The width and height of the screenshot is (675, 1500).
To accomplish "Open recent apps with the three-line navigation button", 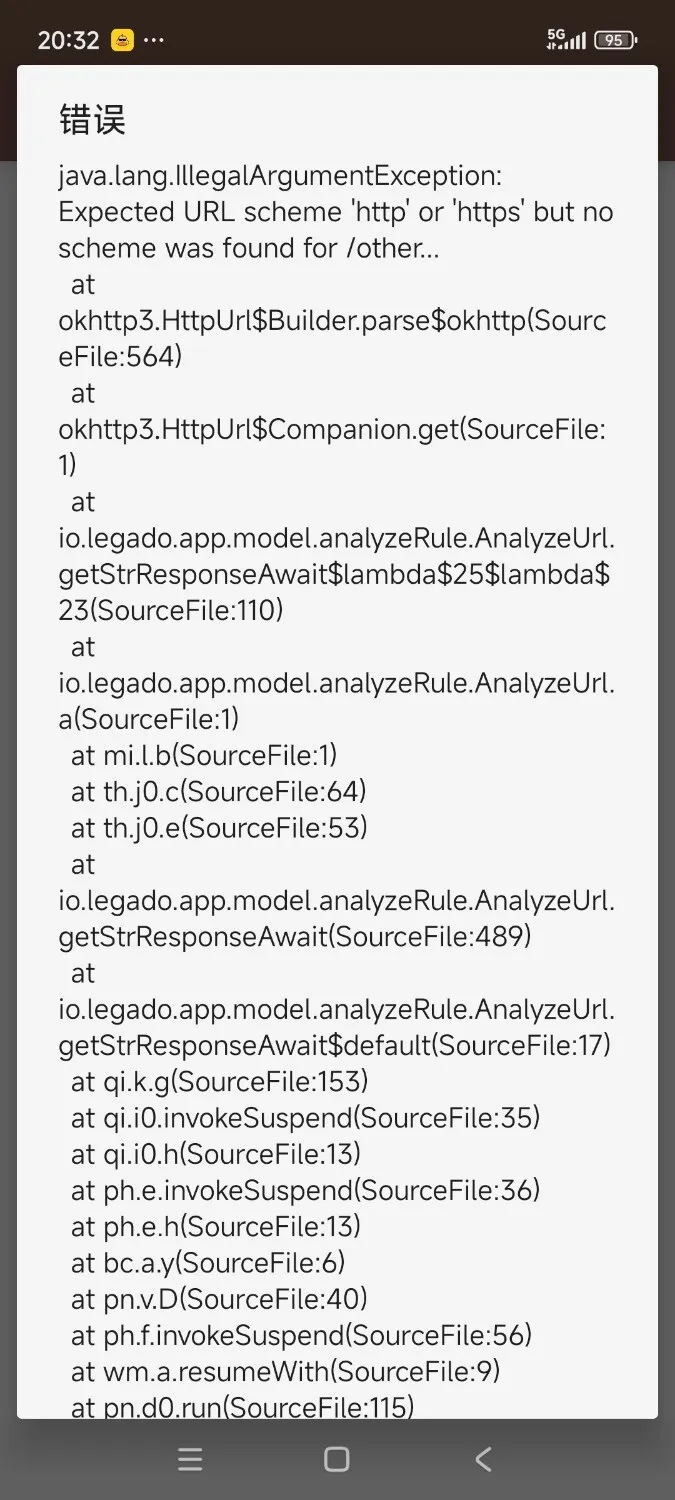I will [x=190, y=1460].
